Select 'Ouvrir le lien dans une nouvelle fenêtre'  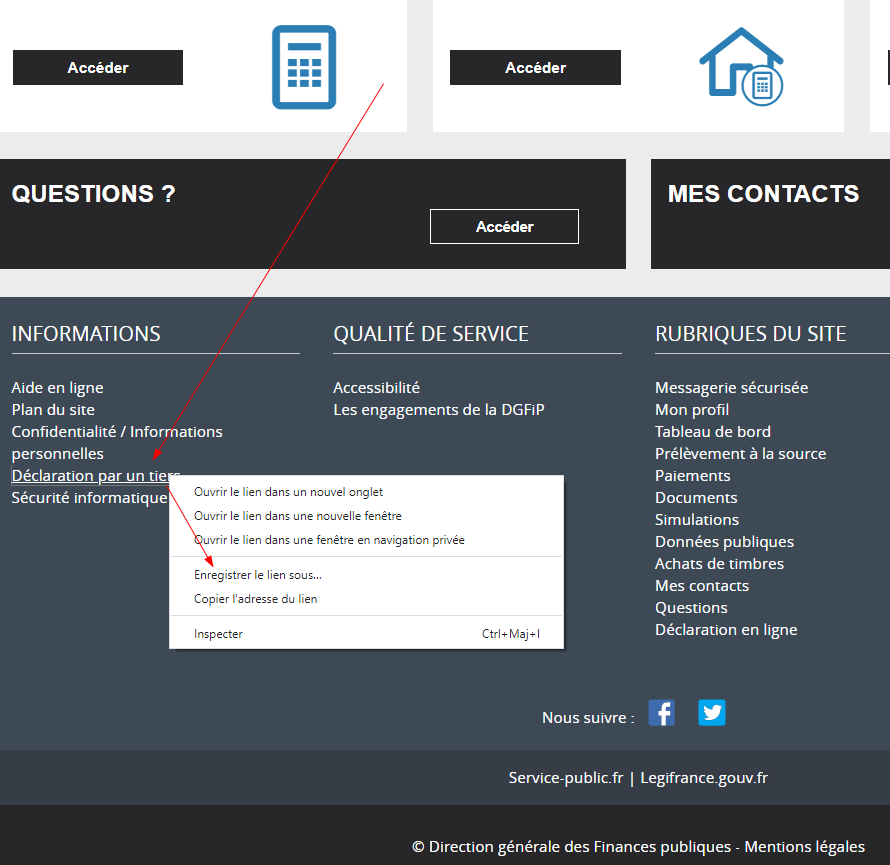point(297,516)
